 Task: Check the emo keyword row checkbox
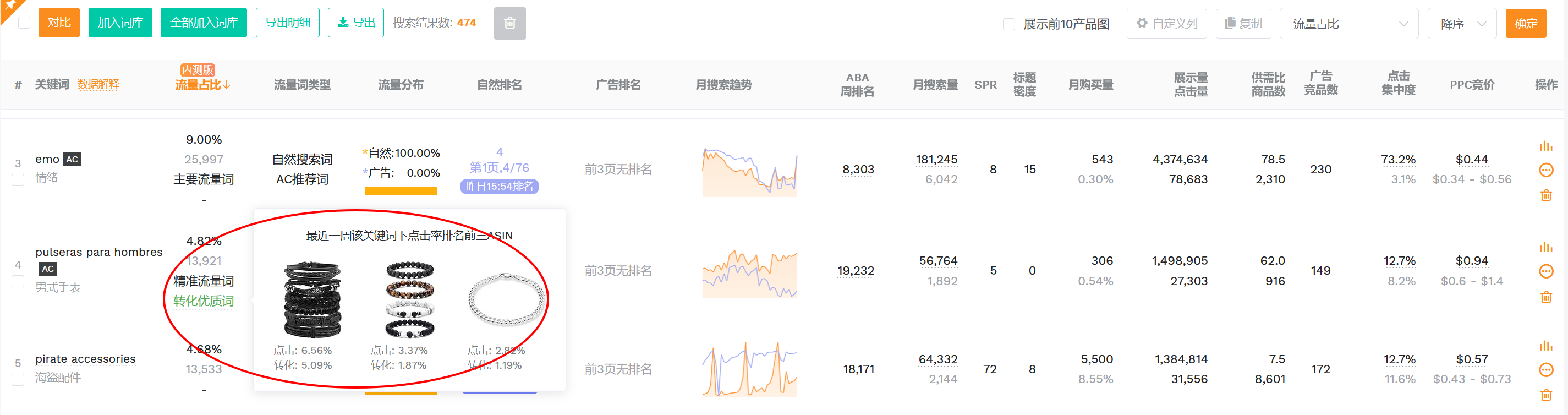18,180
